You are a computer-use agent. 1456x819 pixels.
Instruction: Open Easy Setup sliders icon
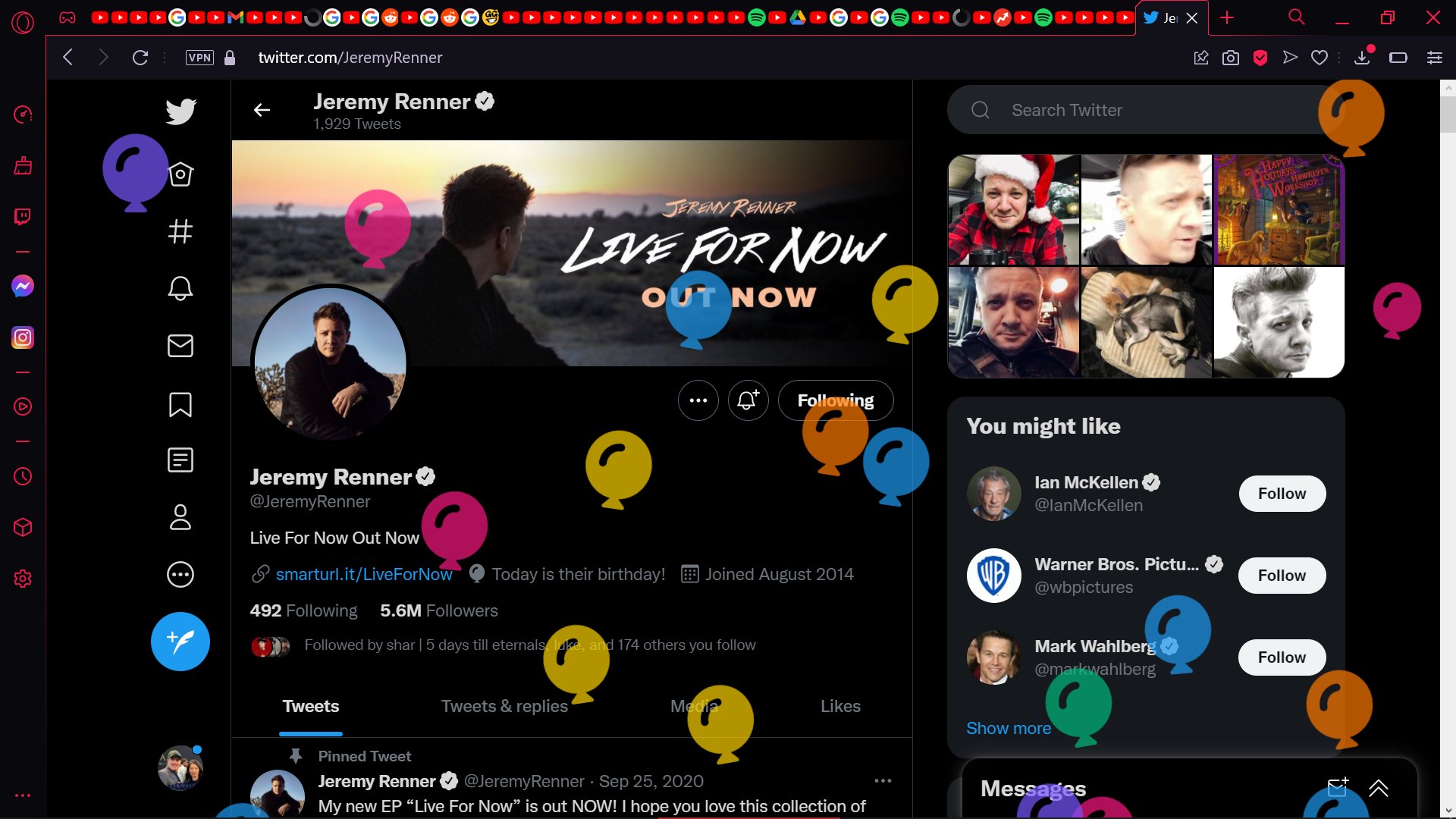[1435, 58]
